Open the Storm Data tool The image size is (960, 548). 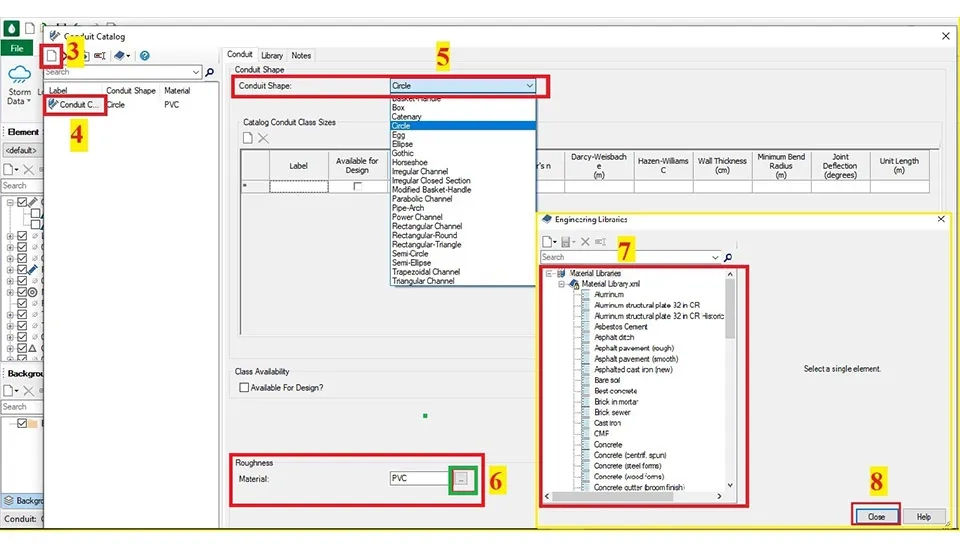[19, 85]
